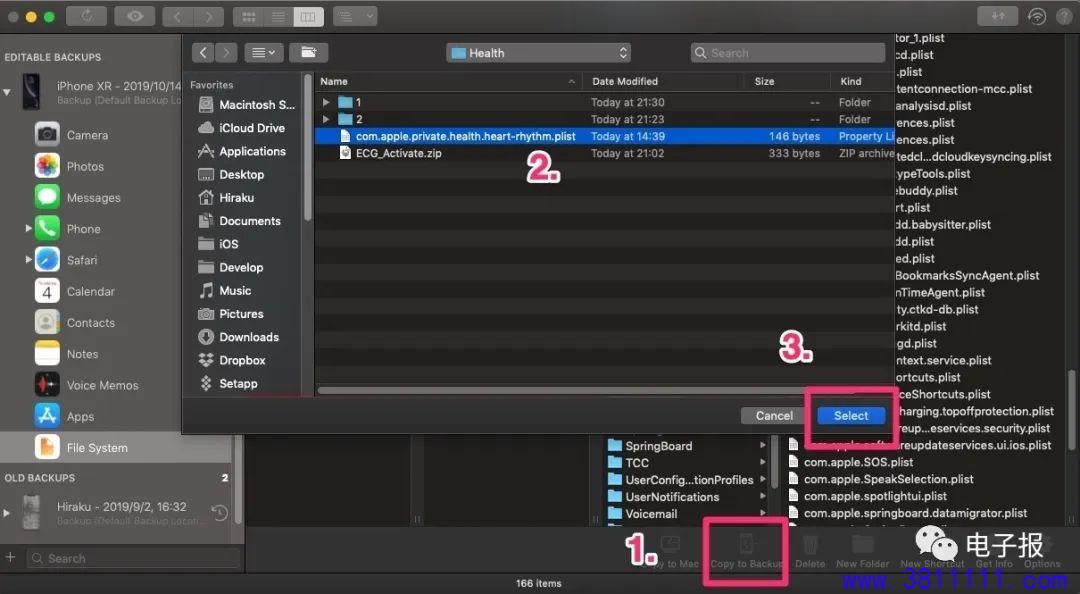Image resolution: width=1080 pixels, height=594 pixels.
Task: Open Notes in iMazing sidebar
Action: [67, 354]
